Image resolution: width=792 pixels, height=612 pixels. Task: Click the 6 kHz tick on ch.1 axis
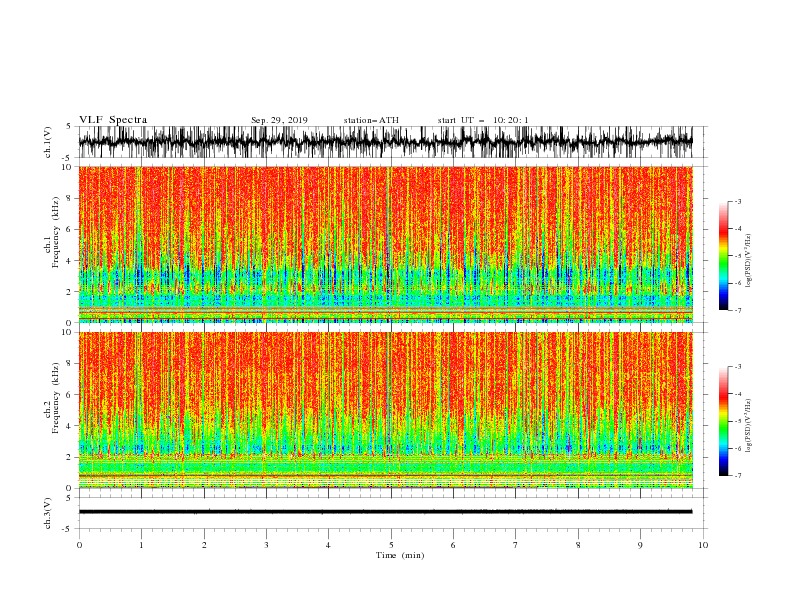[69, 229]
